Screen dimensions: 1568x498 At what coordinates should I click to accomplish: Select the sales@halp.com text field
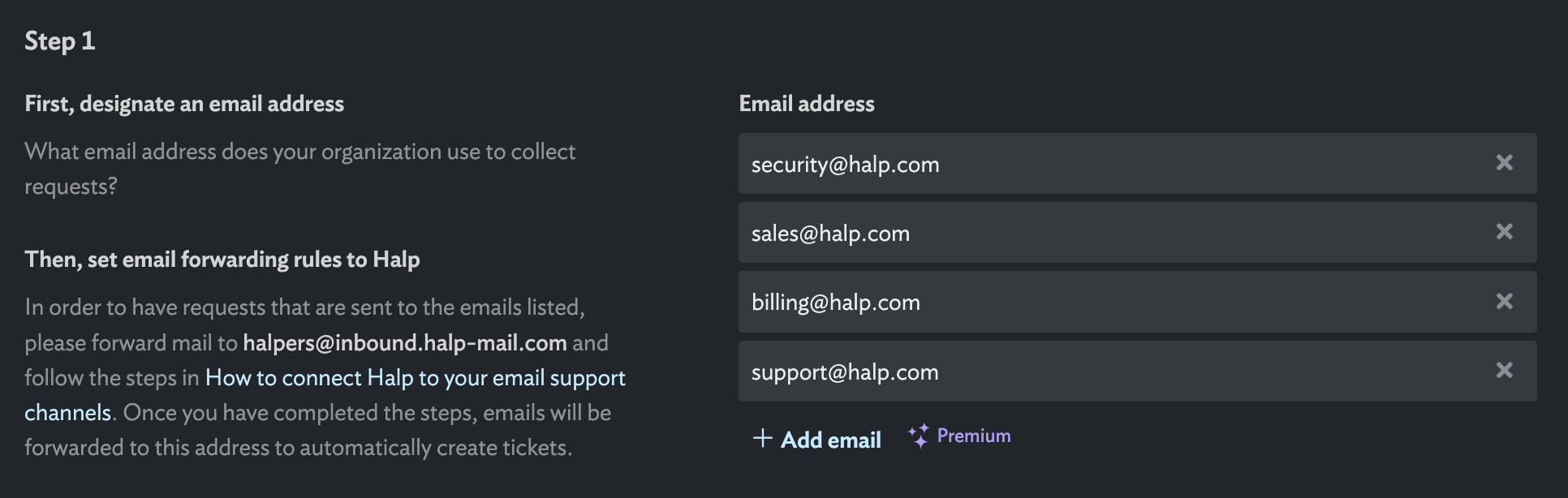(x=1137, y=232)
